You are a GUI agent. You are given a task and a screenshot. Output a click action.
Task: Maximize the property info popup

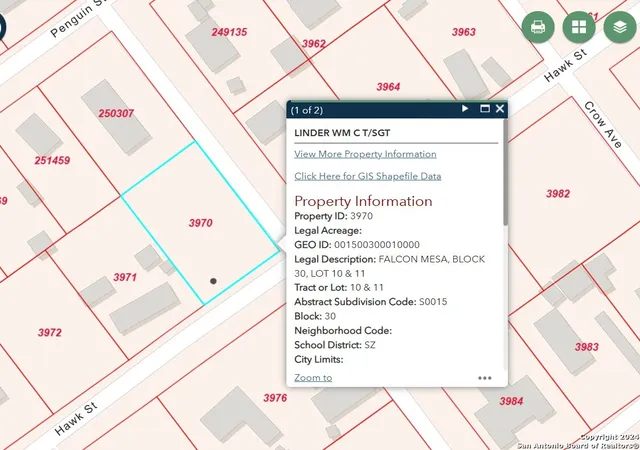pyautogui.click(x=484, y=109)
